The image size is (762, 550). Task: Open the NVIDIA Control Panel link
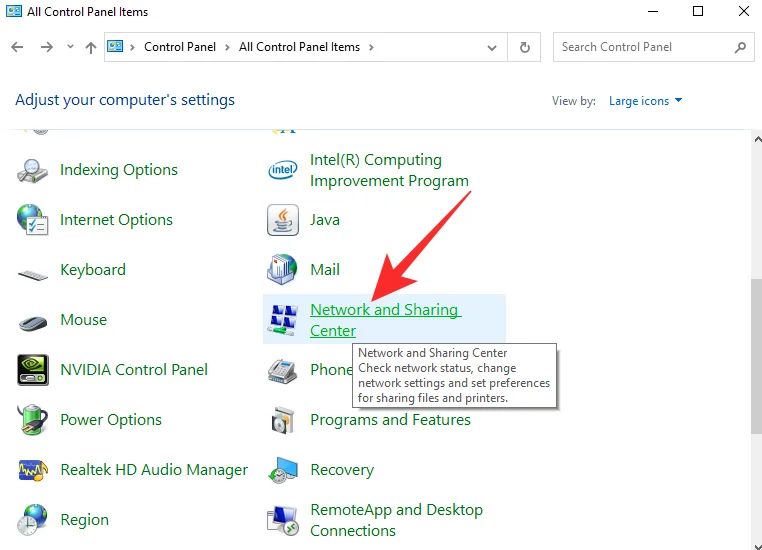tap(134, 370)
